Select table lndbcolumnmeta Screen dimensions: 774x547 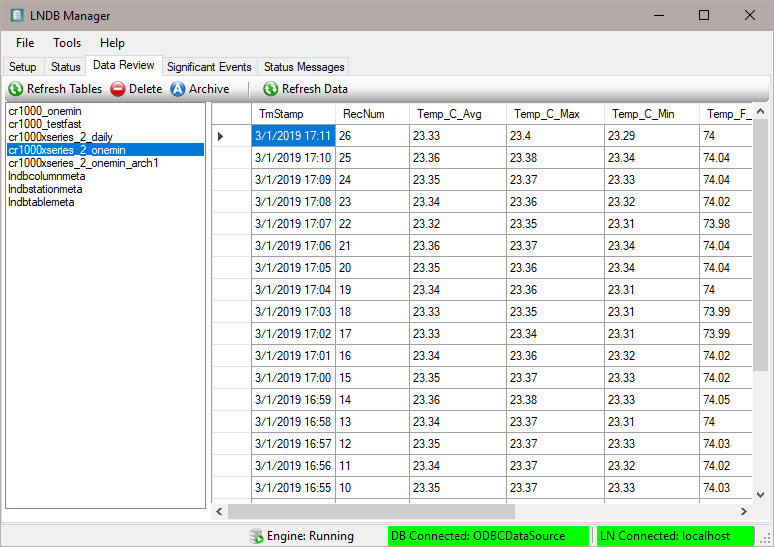point(105,176)
